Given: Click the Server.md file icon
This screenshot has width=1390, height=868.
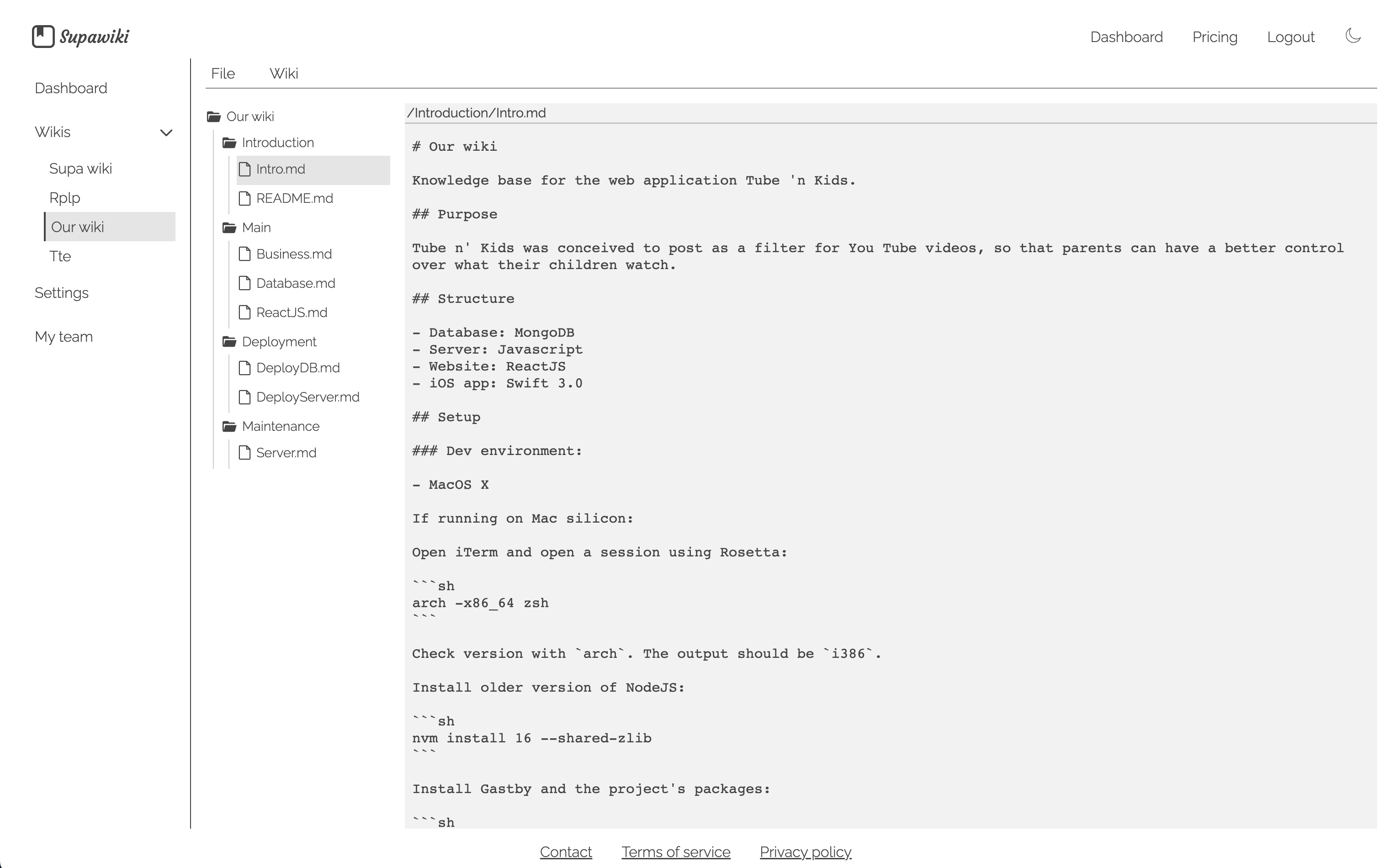Looking at the screenshot, I should coord(244,453).
